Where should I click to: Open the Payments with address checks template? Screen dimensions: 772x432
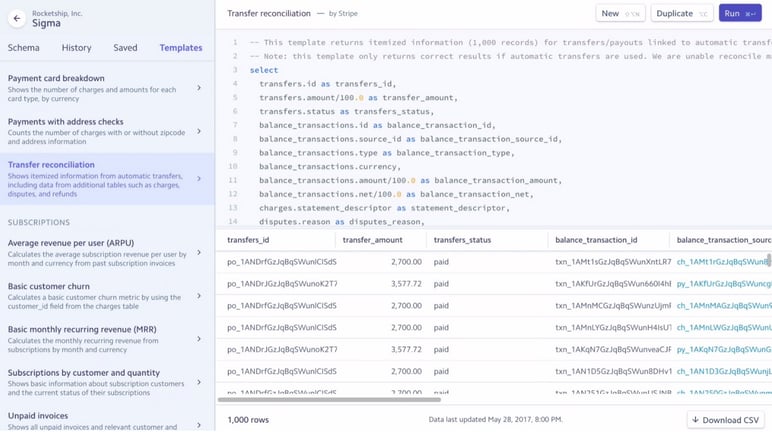pyautogui.click(x=107, y=131)
